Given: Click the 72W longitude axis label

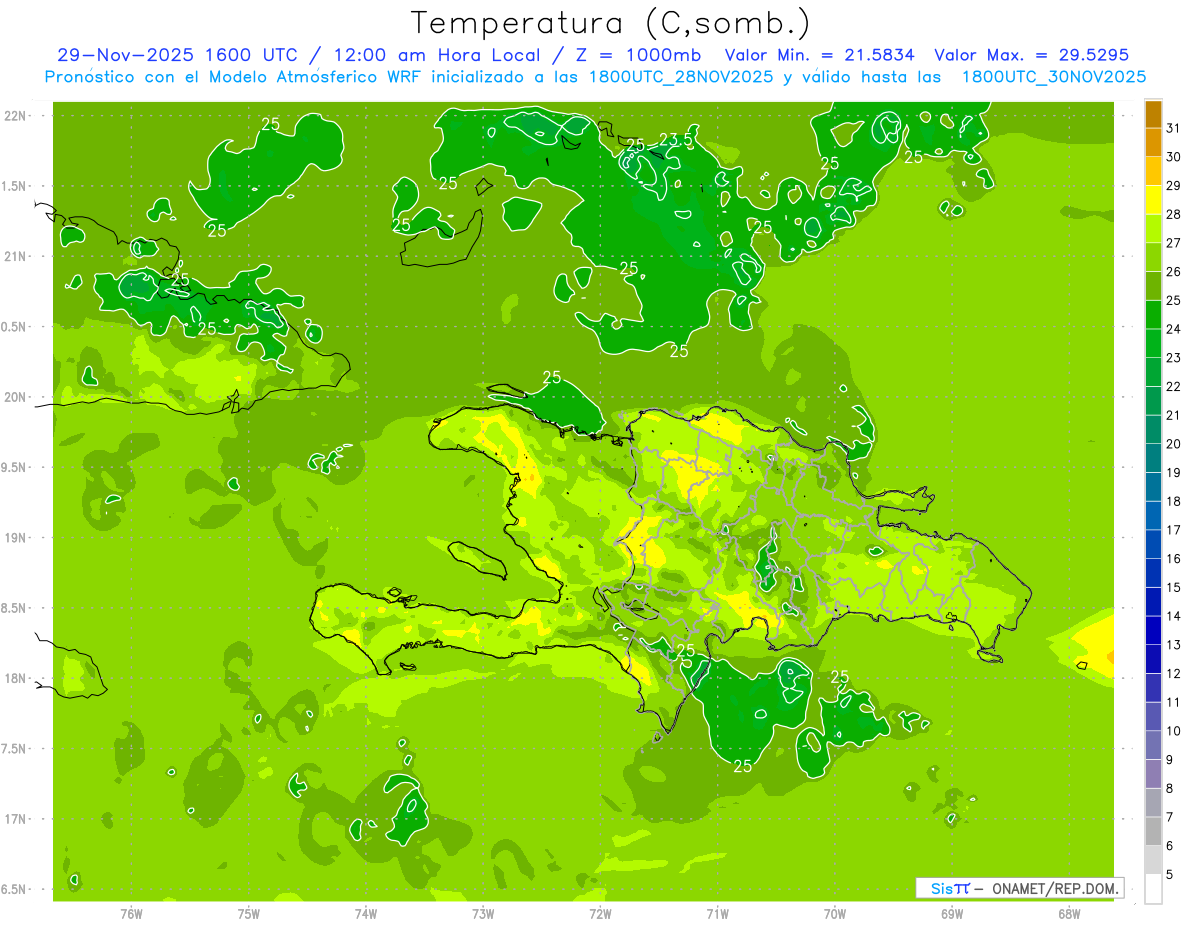Looking at the screenshot, I should click(600, 914).
